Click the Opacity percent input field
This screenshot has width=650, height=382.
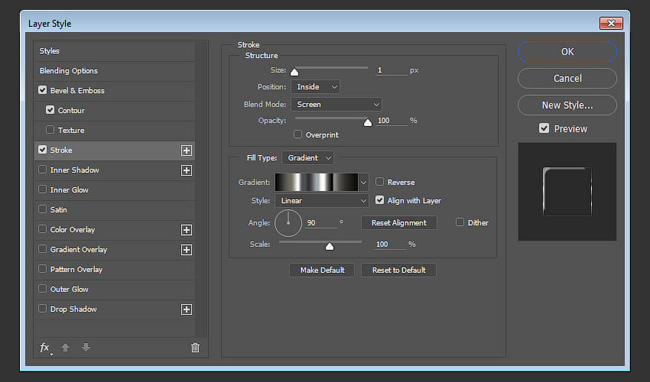[391, 121]
